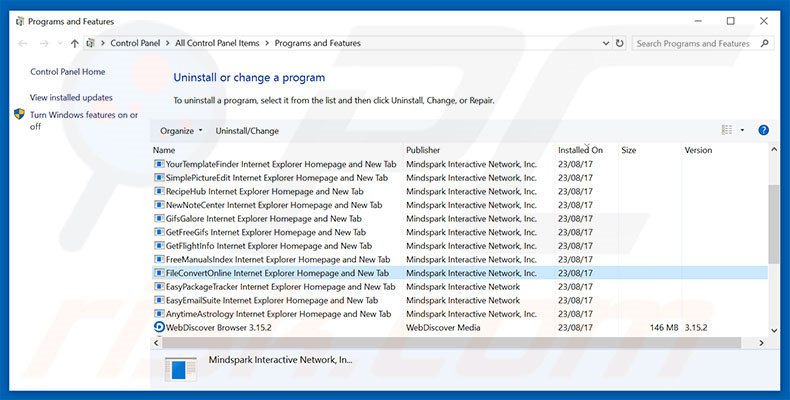Expand address bar history dropdown

(x=606, y=43)
